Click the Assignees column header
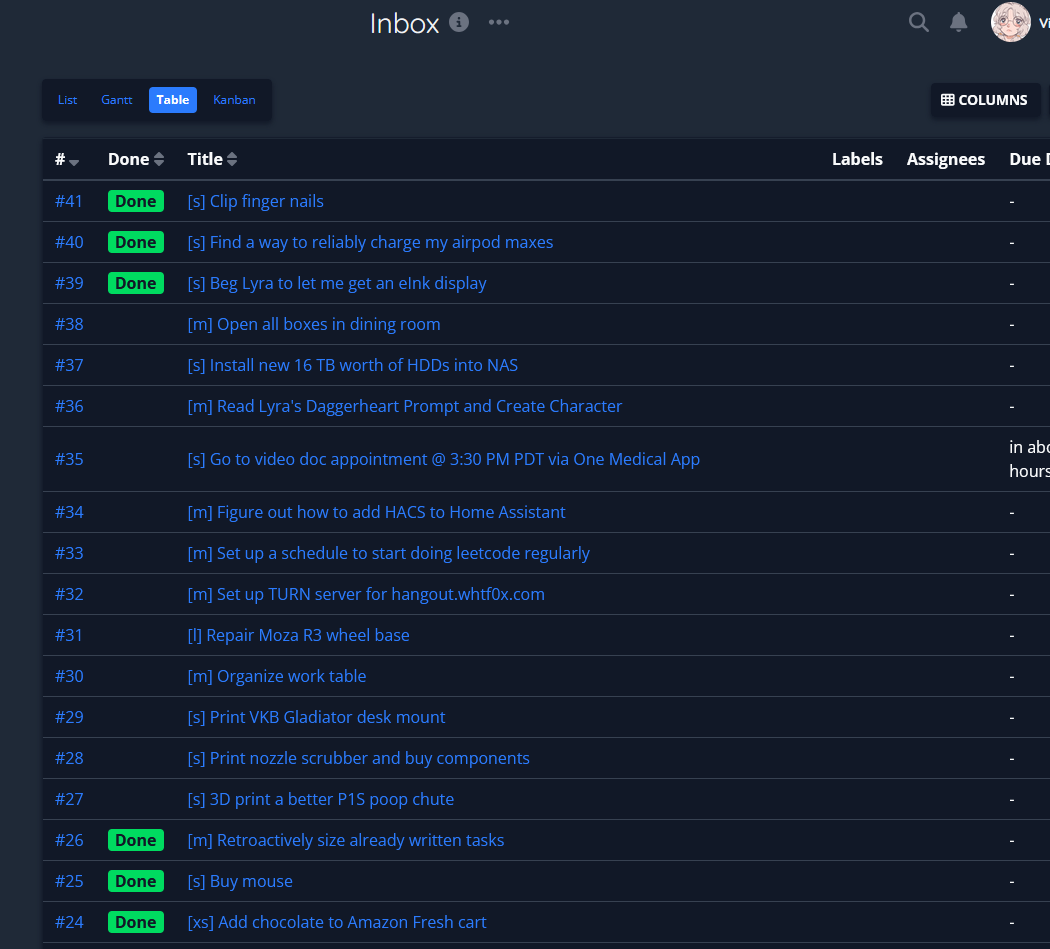This screenshot has height=949, width=1050. coord(945,159)
